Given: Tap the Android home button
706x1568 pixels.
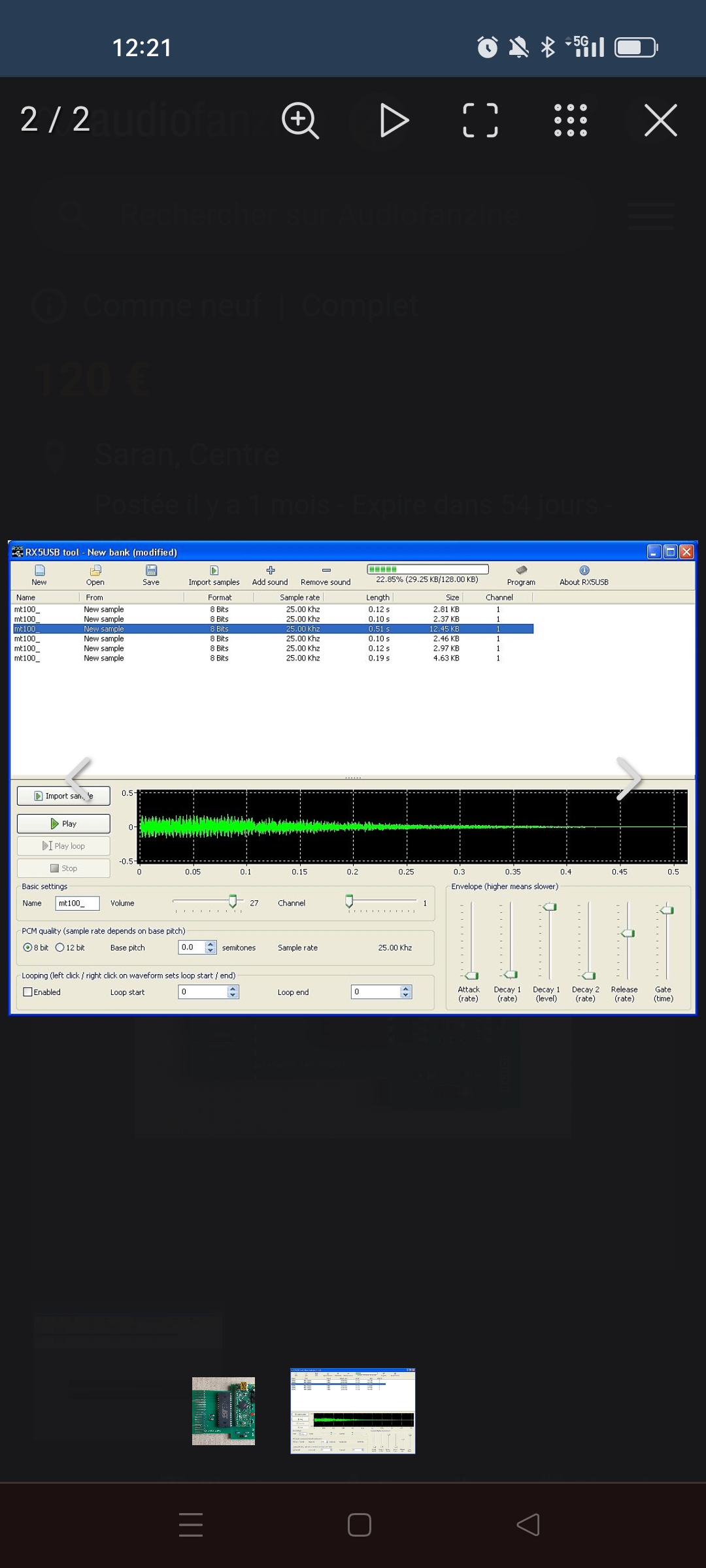Looking at the screenshot, I should (x=360, y=1525).
